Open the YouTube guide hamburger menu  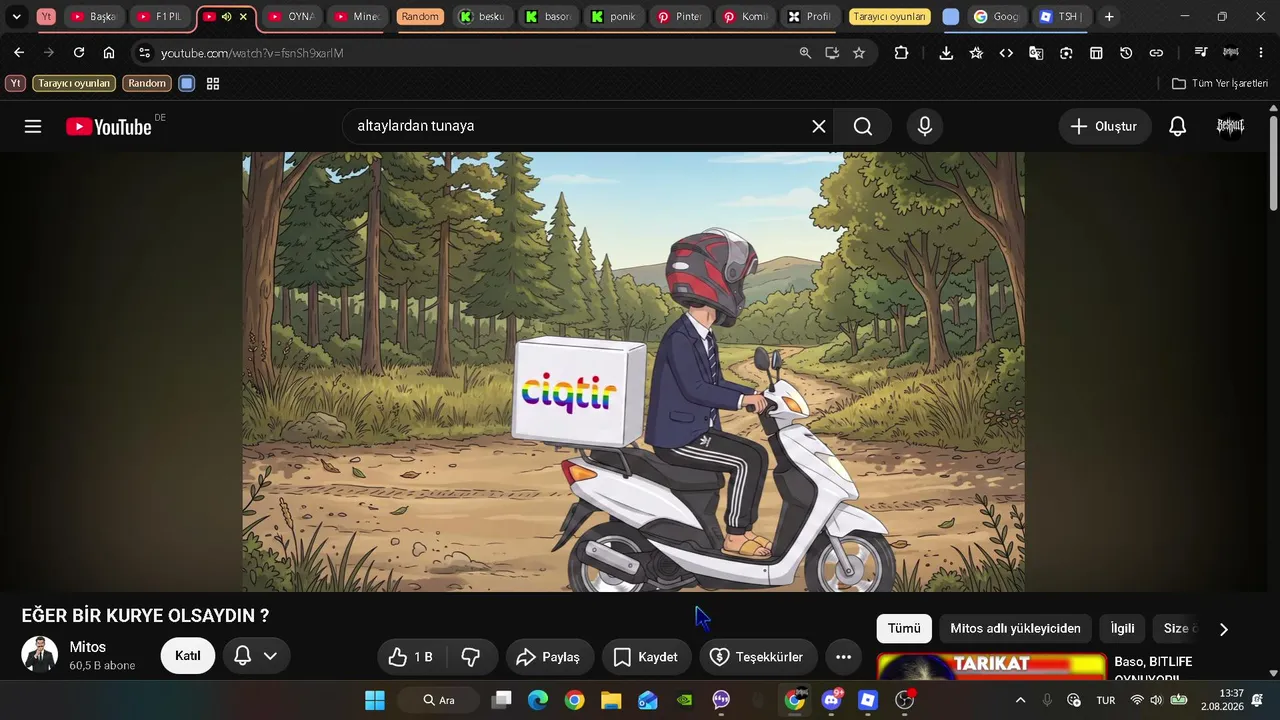click(x=33, y=126)
